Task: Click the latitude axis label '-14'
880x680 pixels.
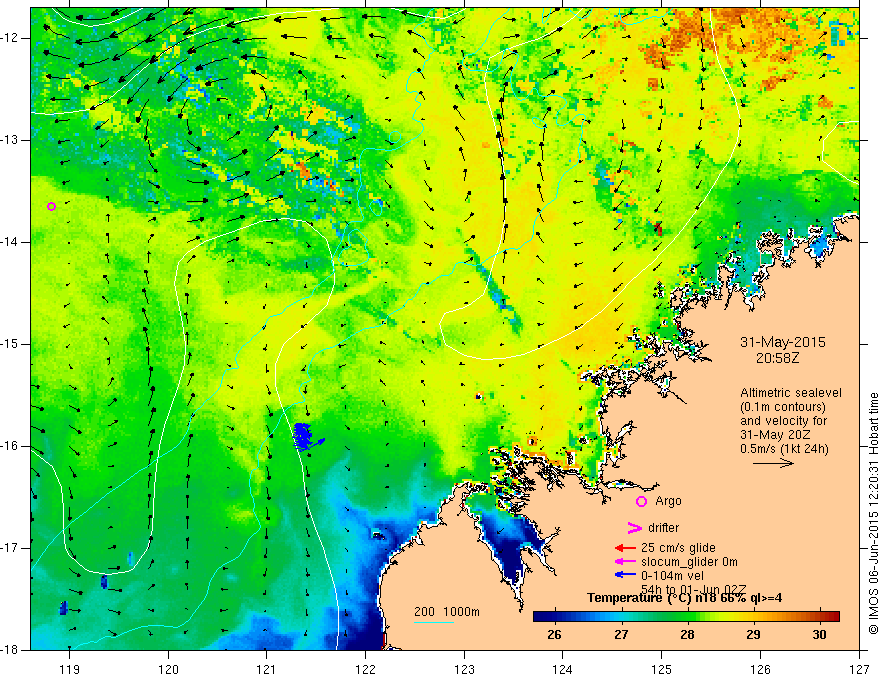Action: (x=10, y=242)
